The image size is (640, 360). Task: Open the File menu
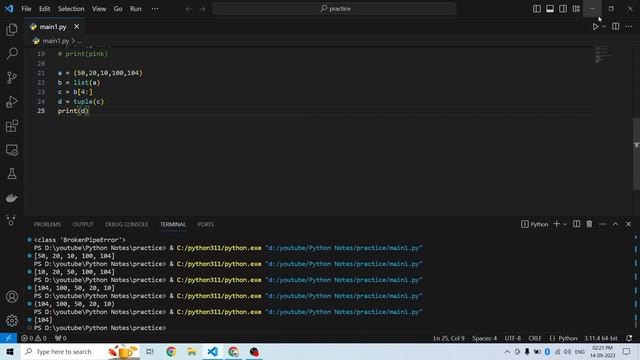point(26,9)
